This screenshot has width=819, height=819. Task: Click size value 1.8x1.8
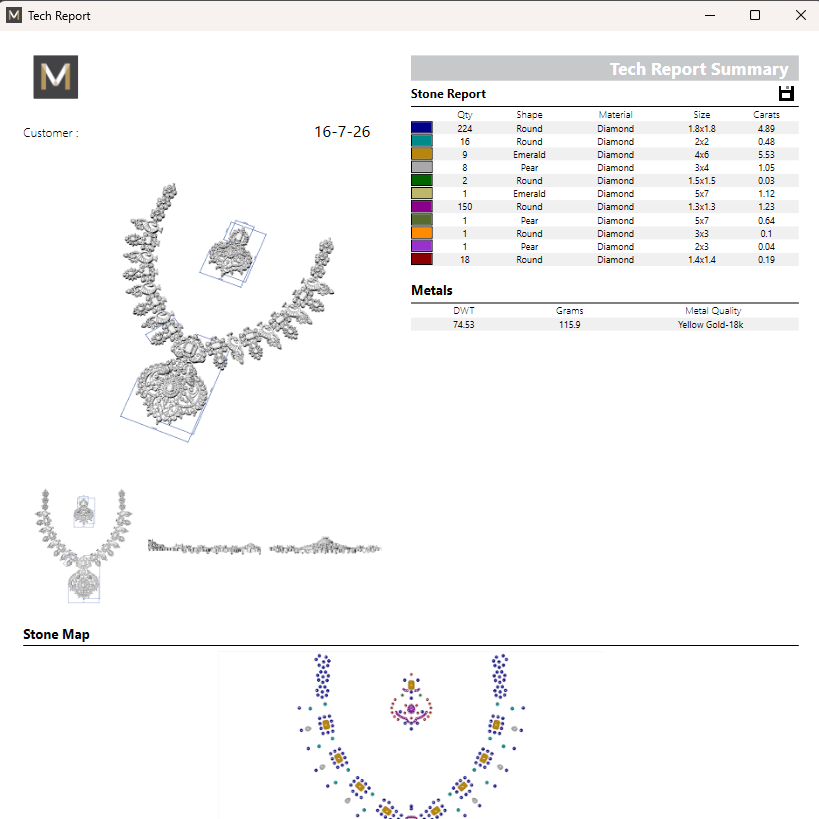[701, 128]
